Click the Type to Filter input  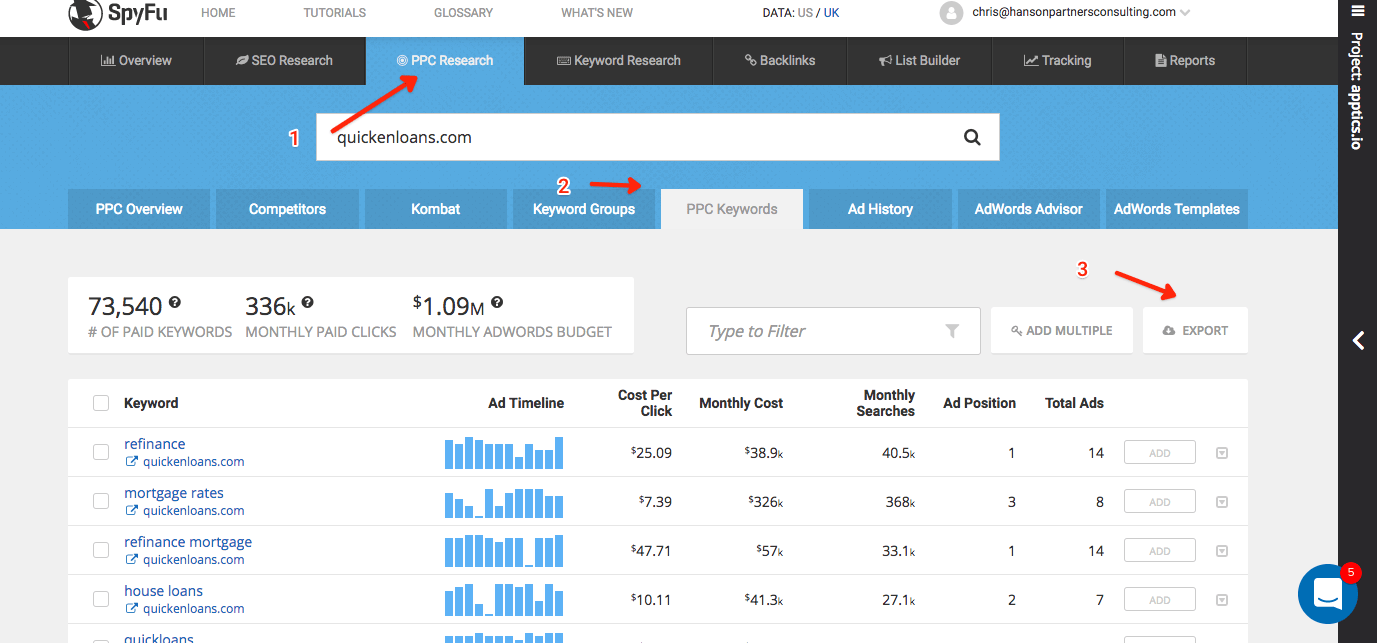tap(833, 331)
